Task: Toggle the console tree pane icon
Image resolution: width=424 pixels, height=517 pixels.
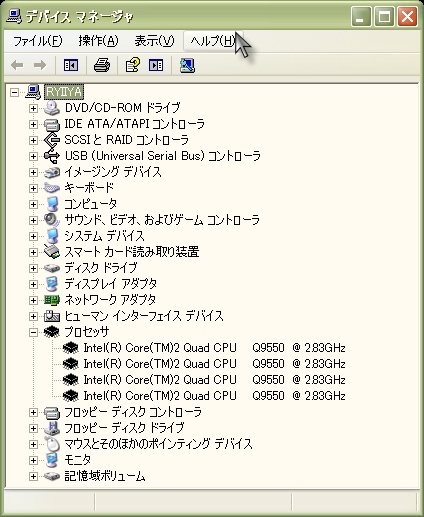Action: [71, 65]
